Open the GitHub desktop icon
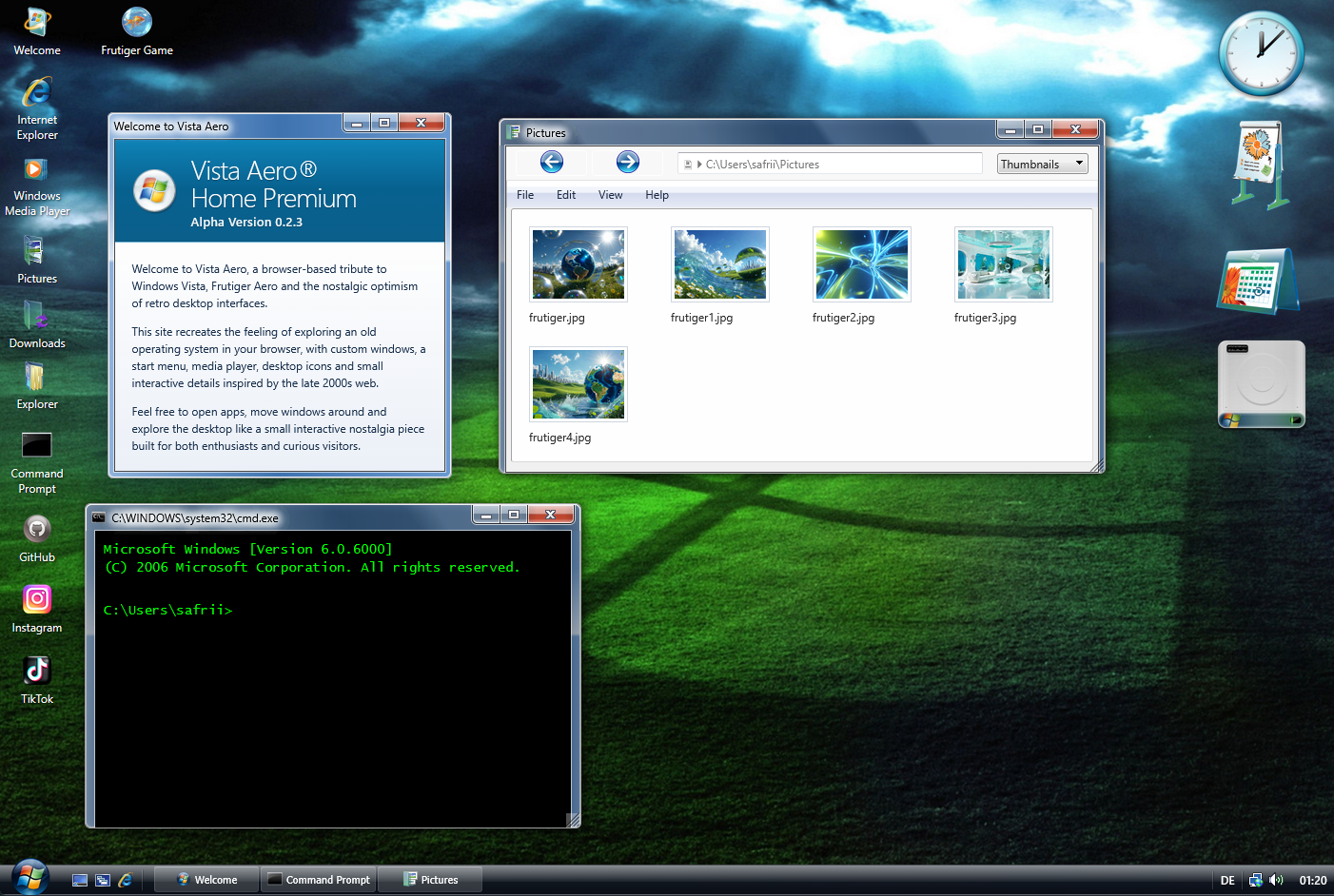This screenshot has height=896, width=1334. point(37,538)
